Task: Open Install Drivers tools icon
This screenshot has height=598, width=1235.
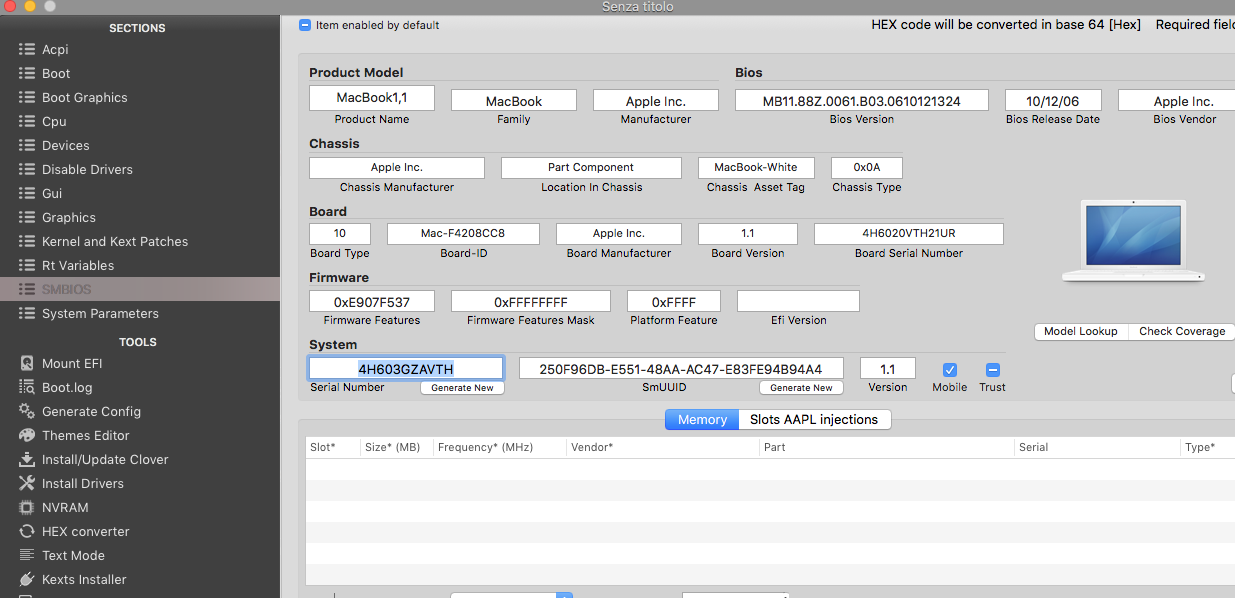Action: (x=27, y=483)
